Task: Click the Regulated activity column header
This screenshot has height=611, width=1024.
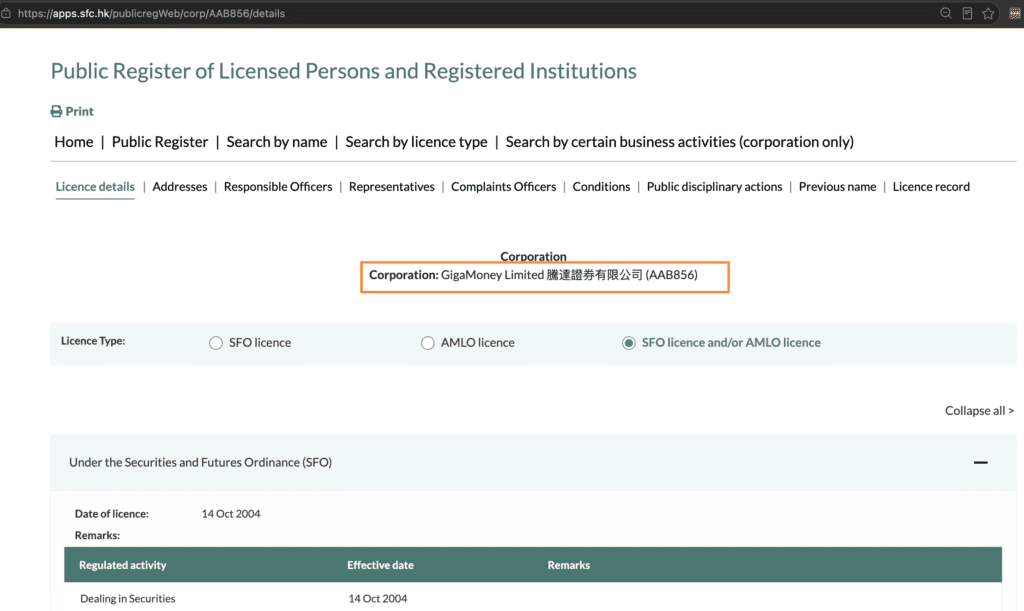Action: [x=122, y=565]
